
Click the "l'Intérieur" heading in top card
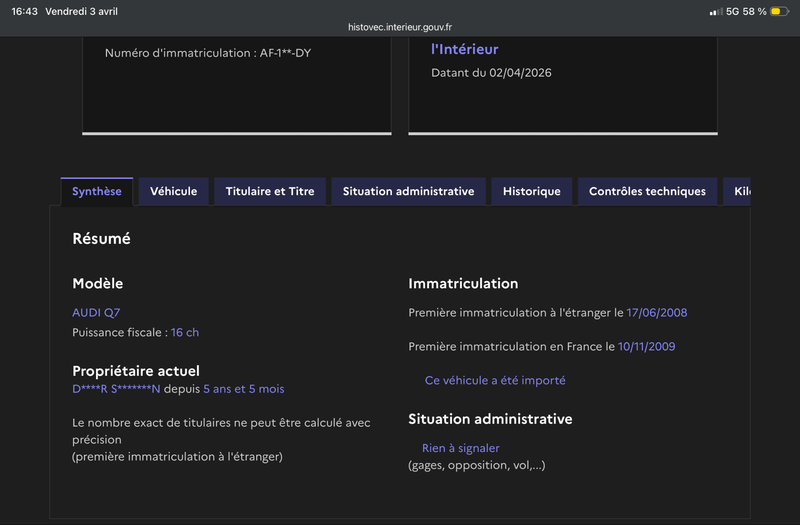[464, 49]
